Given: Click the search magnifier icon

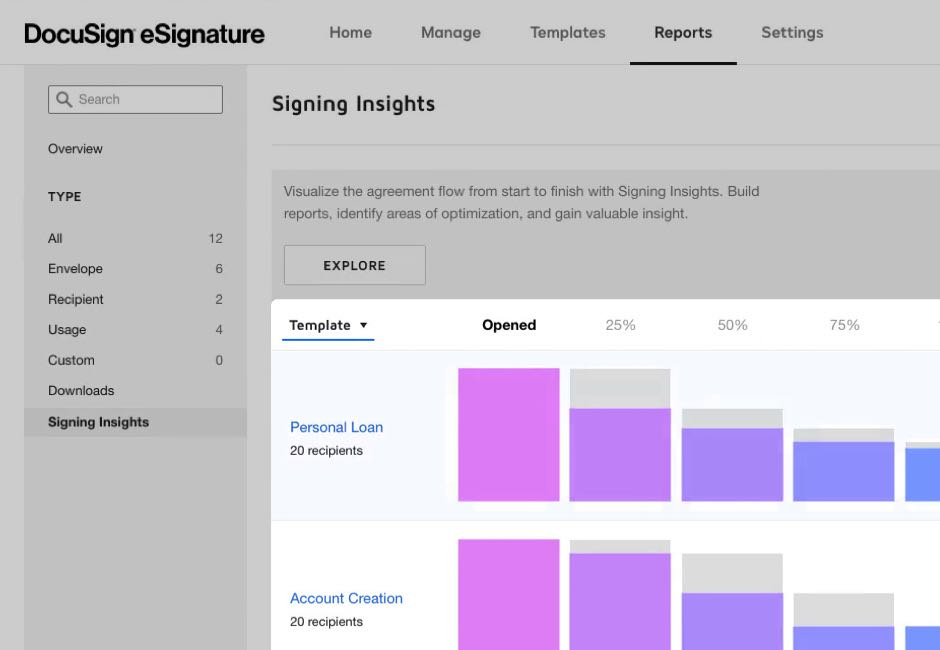Looking at the screenshot, I should (x=64, y=99).
